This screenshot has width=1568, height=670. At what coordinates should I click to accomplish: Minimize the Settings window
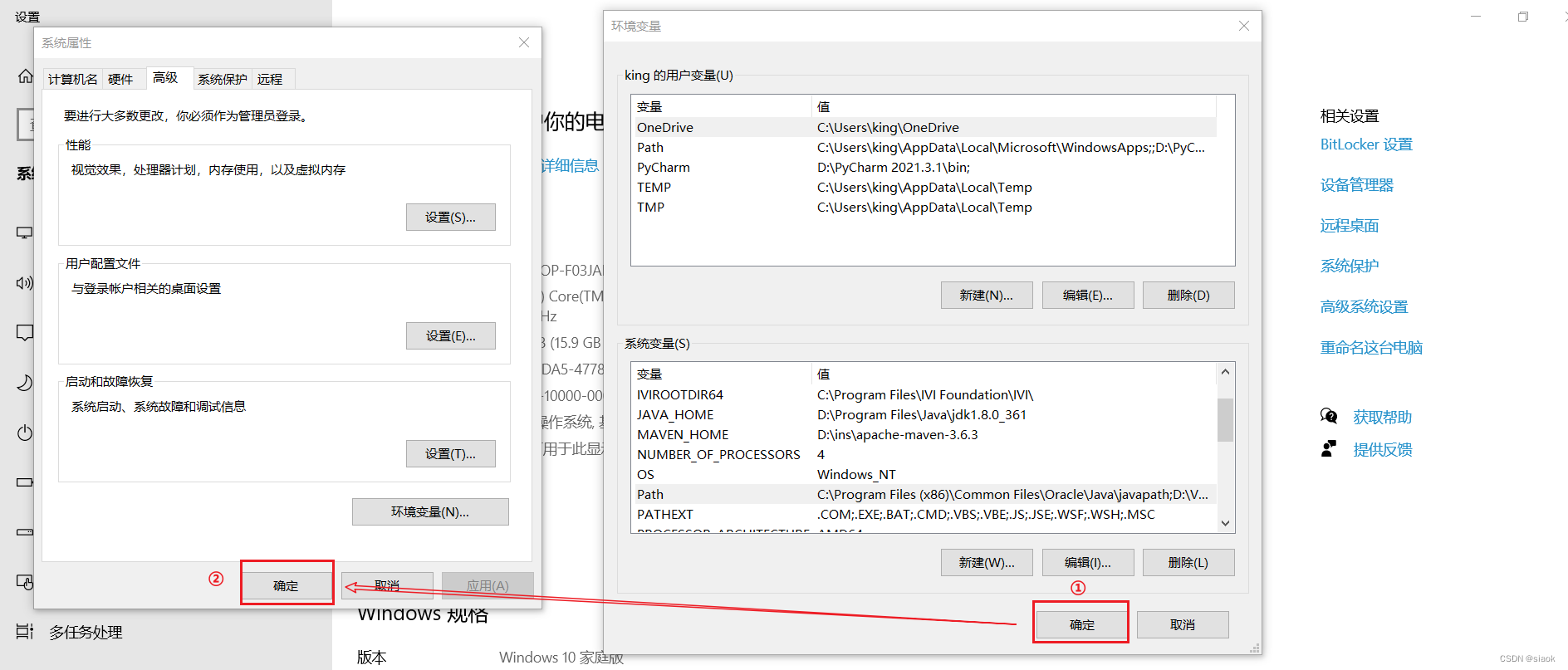(x=1476, y=17)
